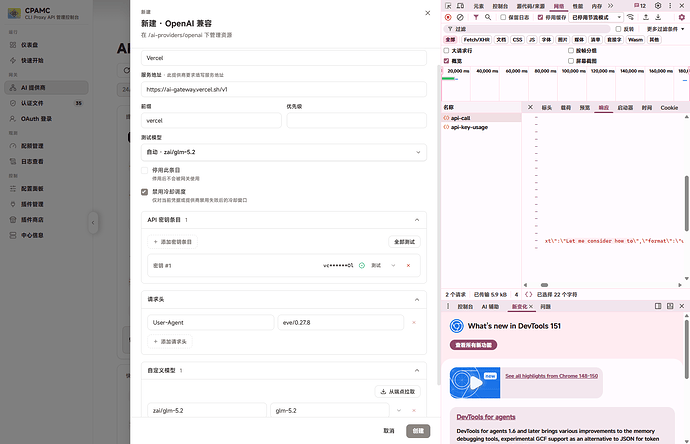Viewport: 690px width, 444px height.
Task: Open the 更多过滤条件 dropdown
Action: click(665, 29)
